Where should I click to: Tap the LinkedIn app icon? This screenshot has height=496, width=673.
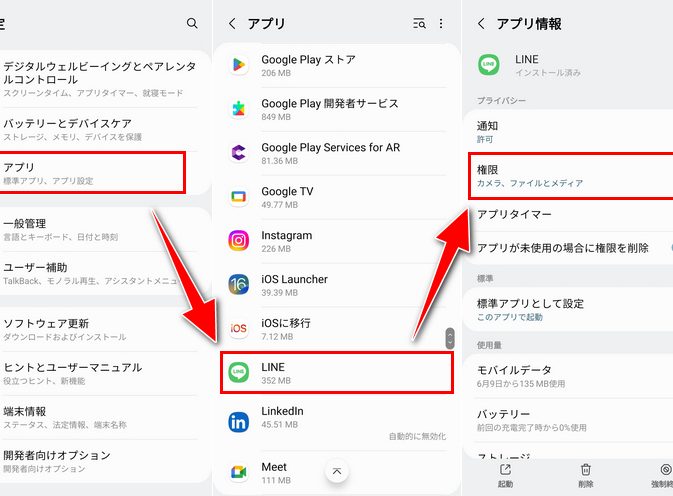238,422
